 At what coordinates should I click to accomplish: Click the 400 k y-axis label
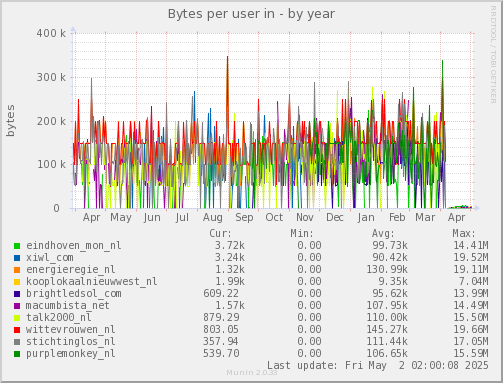click(x=51, y=33)
